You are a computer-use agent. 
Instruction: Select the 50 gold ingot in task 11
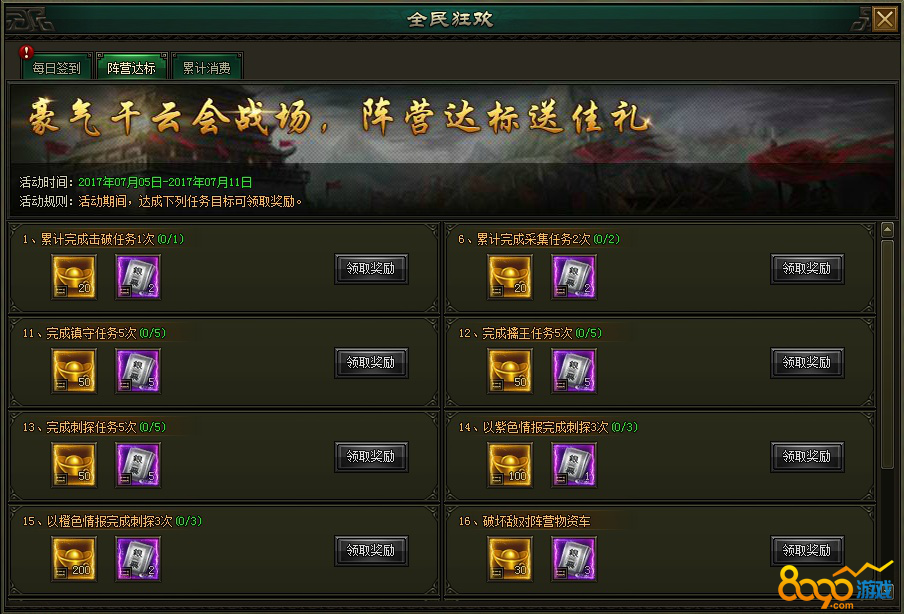(x=74, y=371)
